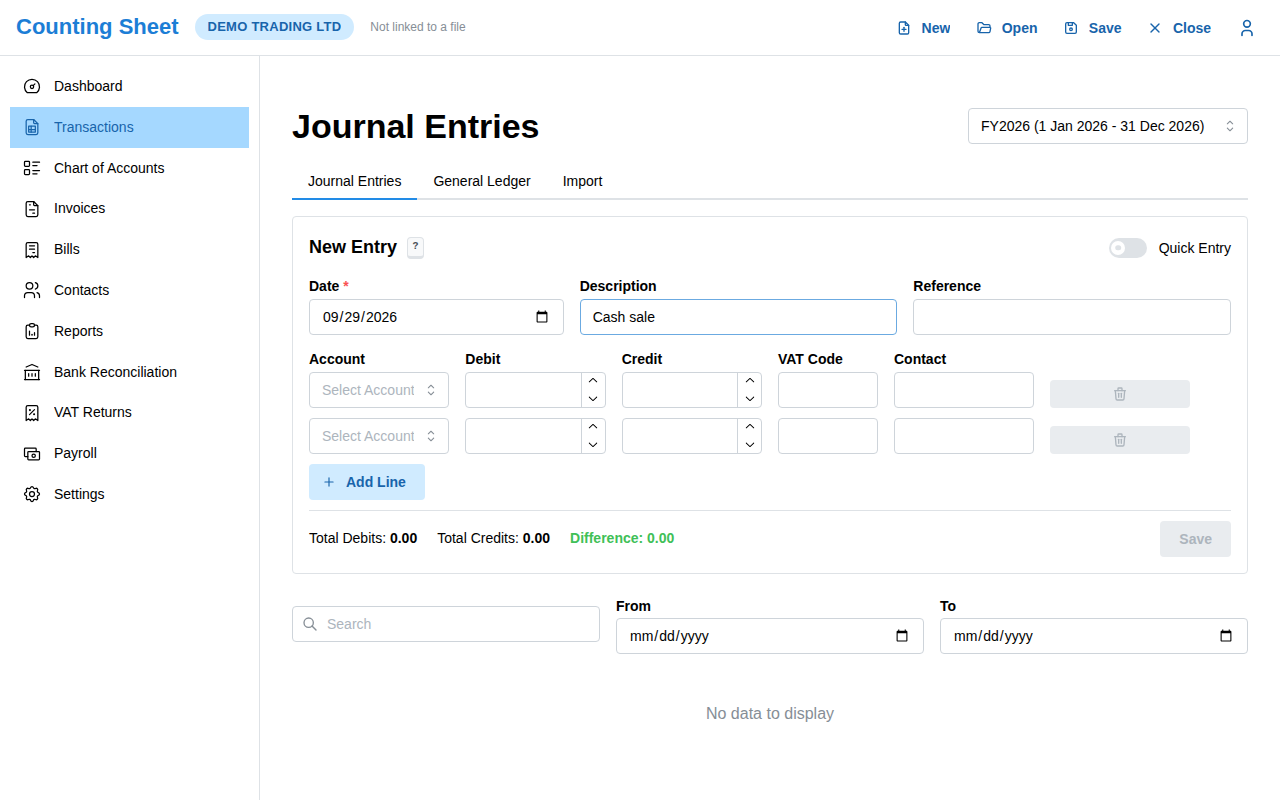This screenshot has width=1280, height=800.
Task: Click into the journal Search box
Action: [x=446, y=624]
